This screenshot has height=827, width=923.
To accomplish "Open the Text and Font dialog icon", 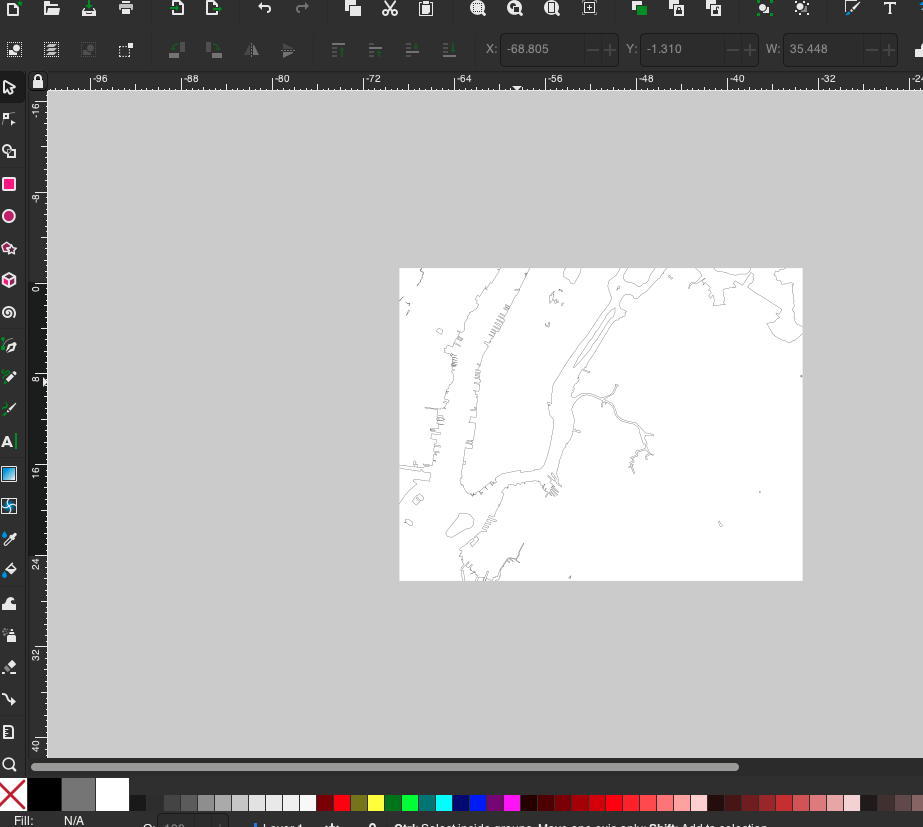I will [889, 8].
